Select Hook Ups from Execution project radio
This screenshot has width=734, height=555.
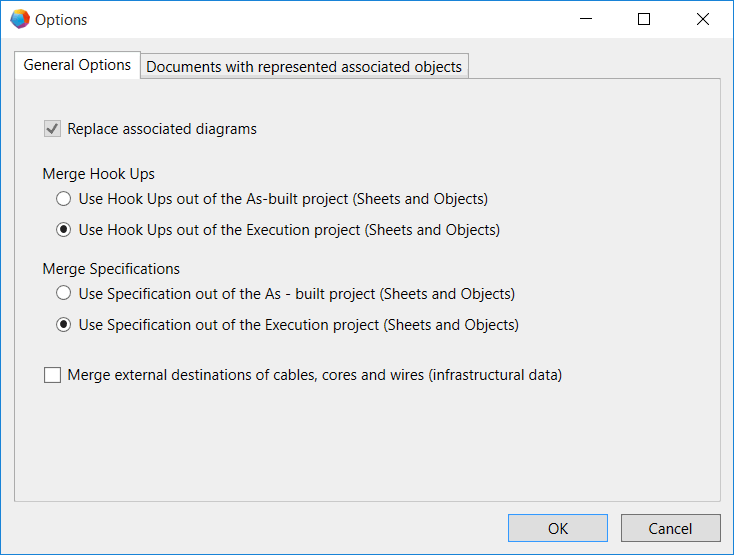64,230
